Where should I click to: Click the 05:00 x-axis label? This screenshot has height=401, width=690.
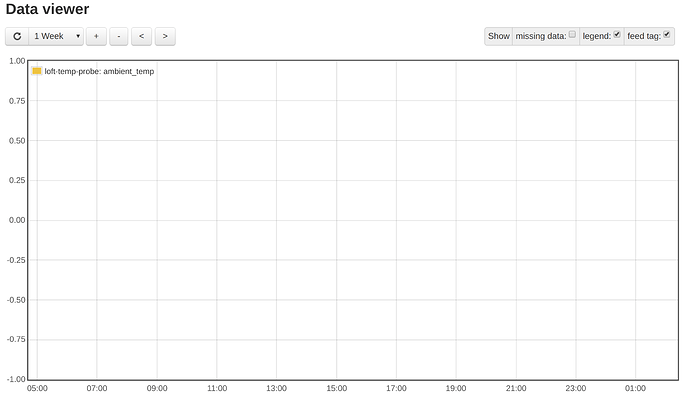coord(37,388)
